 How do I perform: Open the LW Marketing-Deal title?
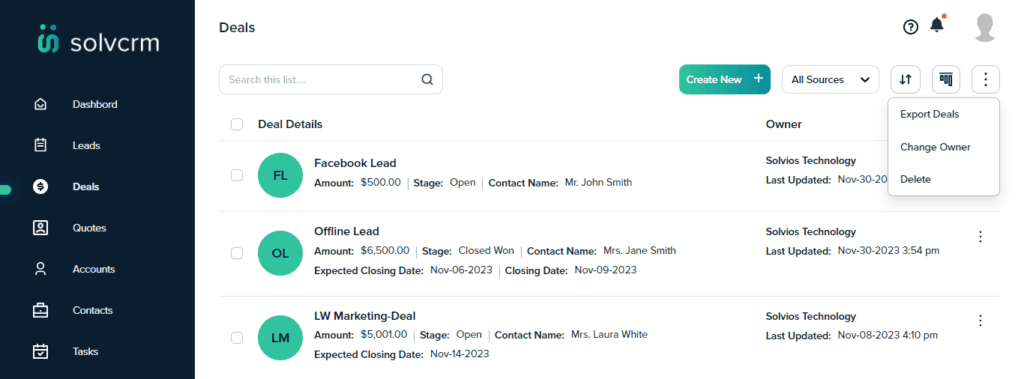point(365,316)
